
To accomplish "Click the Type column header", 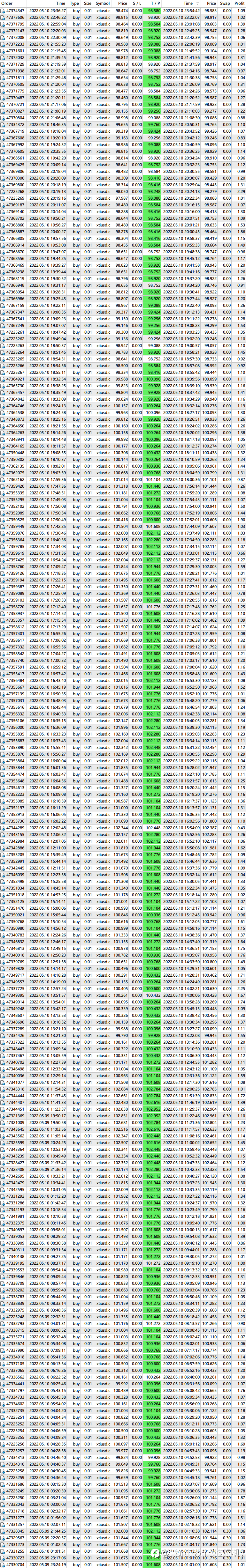I will (74, 3).
